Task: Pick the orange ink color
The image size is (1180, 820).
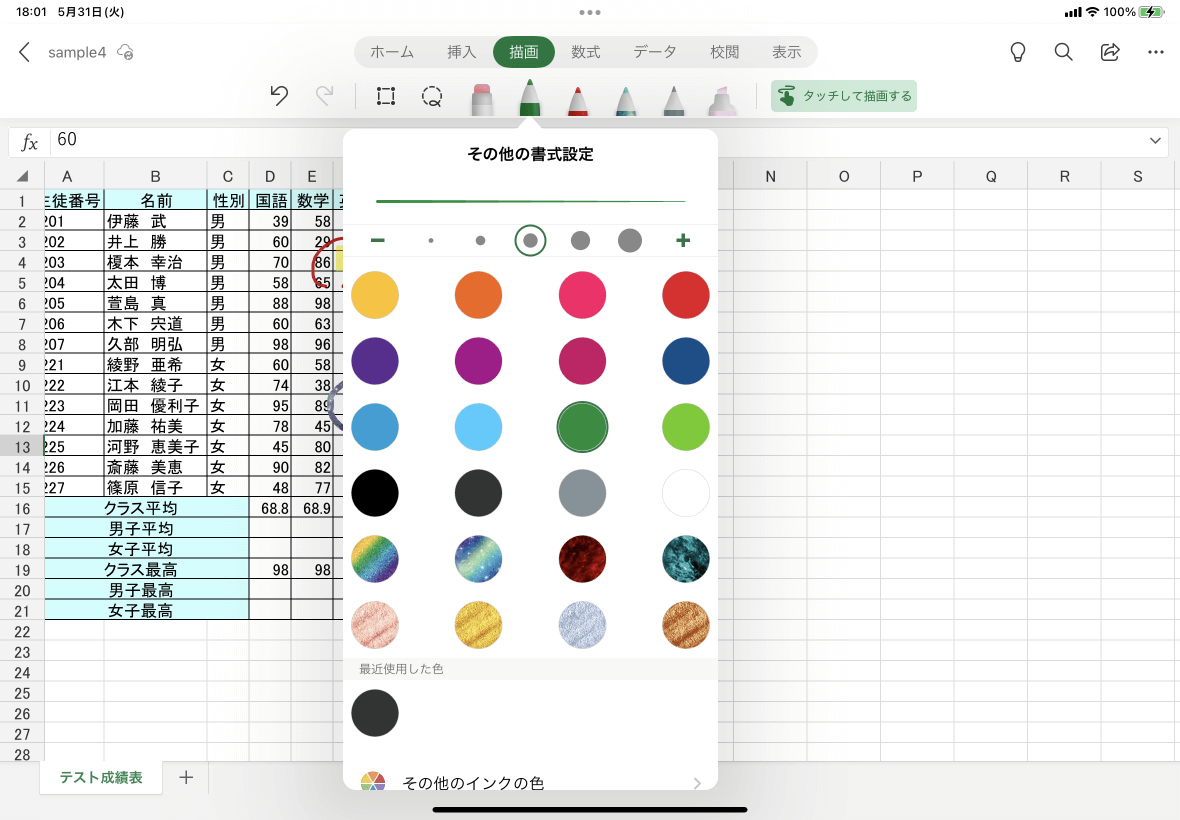Action: [x=479, y=295]
